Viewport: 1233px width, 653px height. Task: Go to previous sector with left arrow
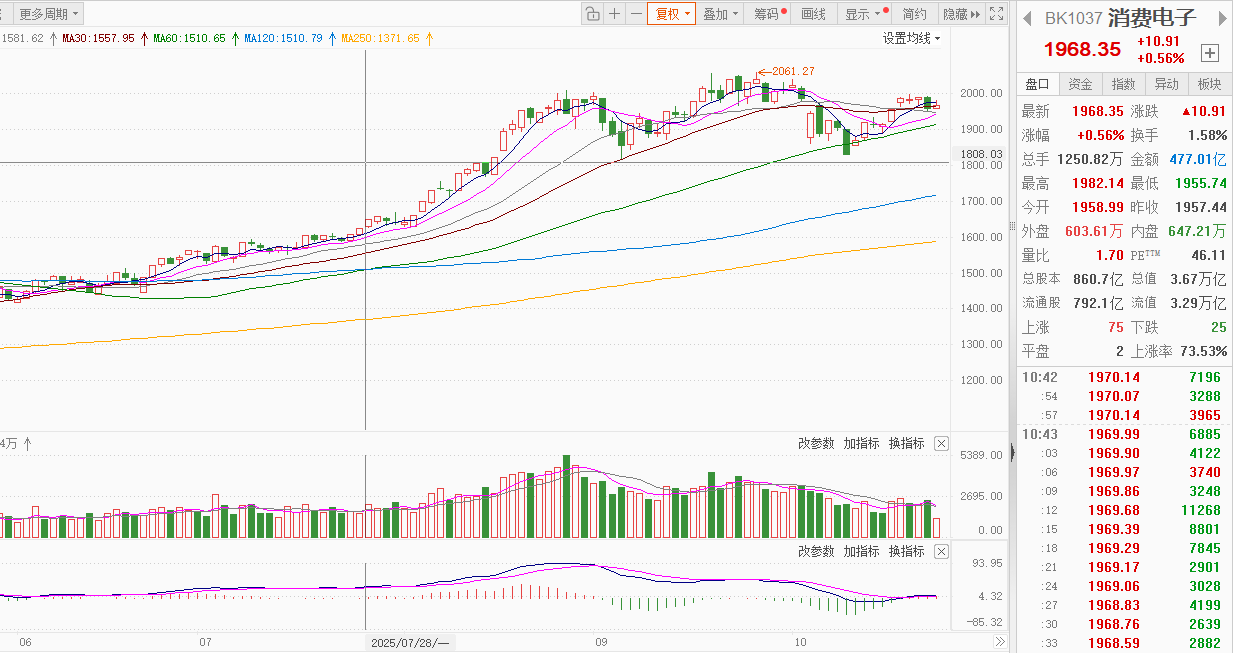click(x=1026, y=19)
